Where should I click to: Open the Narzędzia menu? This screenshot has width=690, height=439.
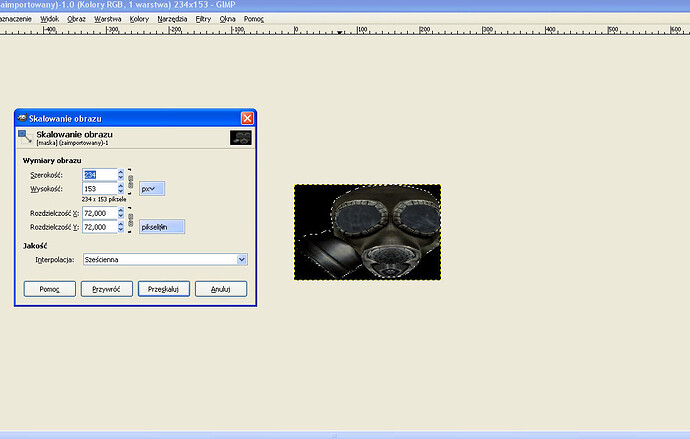[x=172, y=19]
